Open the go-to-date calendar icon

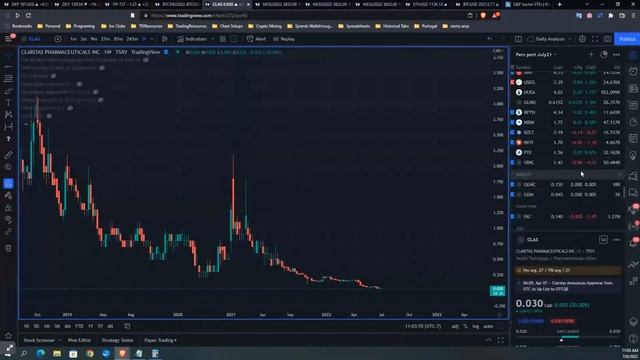click(127, 326)
